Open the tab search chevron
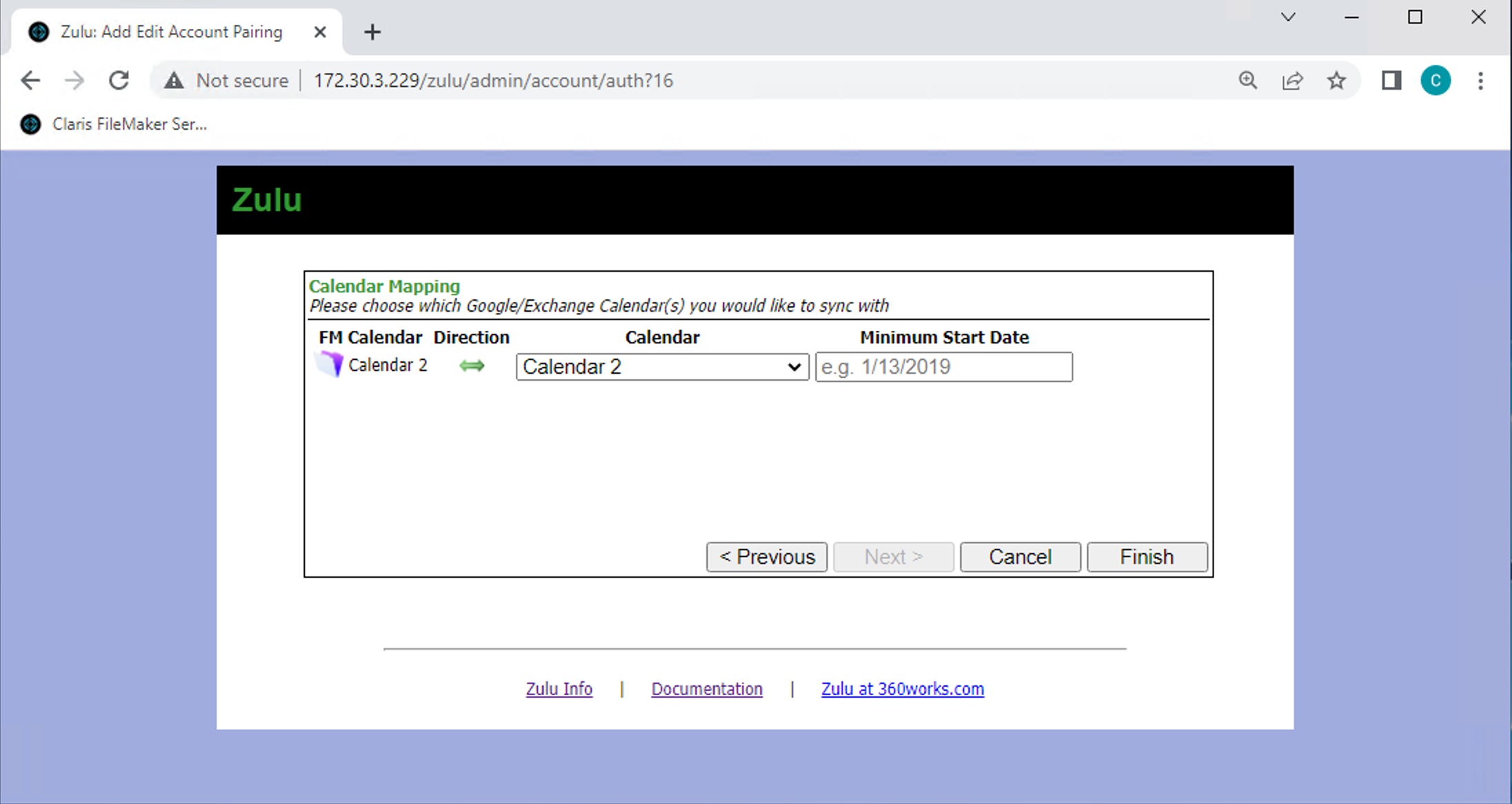Screen dimensions: 1512x804 1288,17
